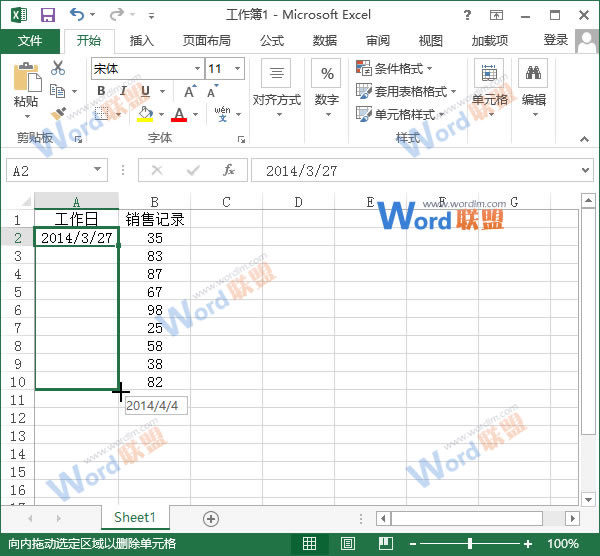
Task: Click the 登录 sign-in link
Action: (x=555, y=40)
